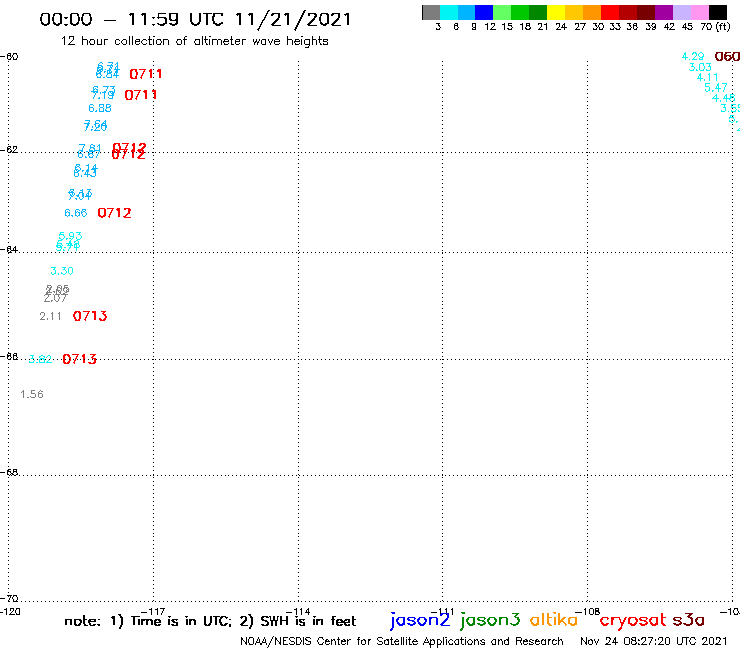Click the wave height value "3.82"

40,359
